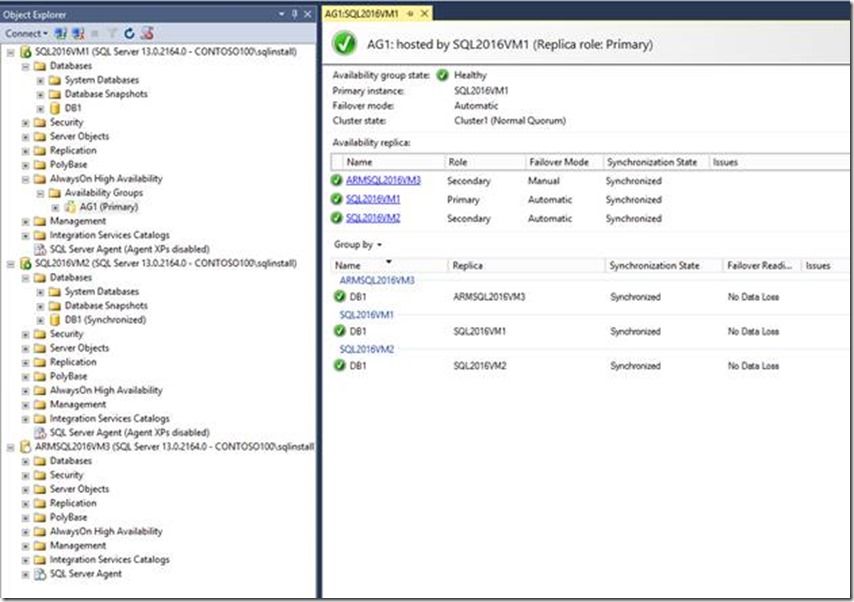This screenshot has width=854, height=602.
Task: Select Database Snapshots under SQL2016VM1
Action: pos(106,94)
